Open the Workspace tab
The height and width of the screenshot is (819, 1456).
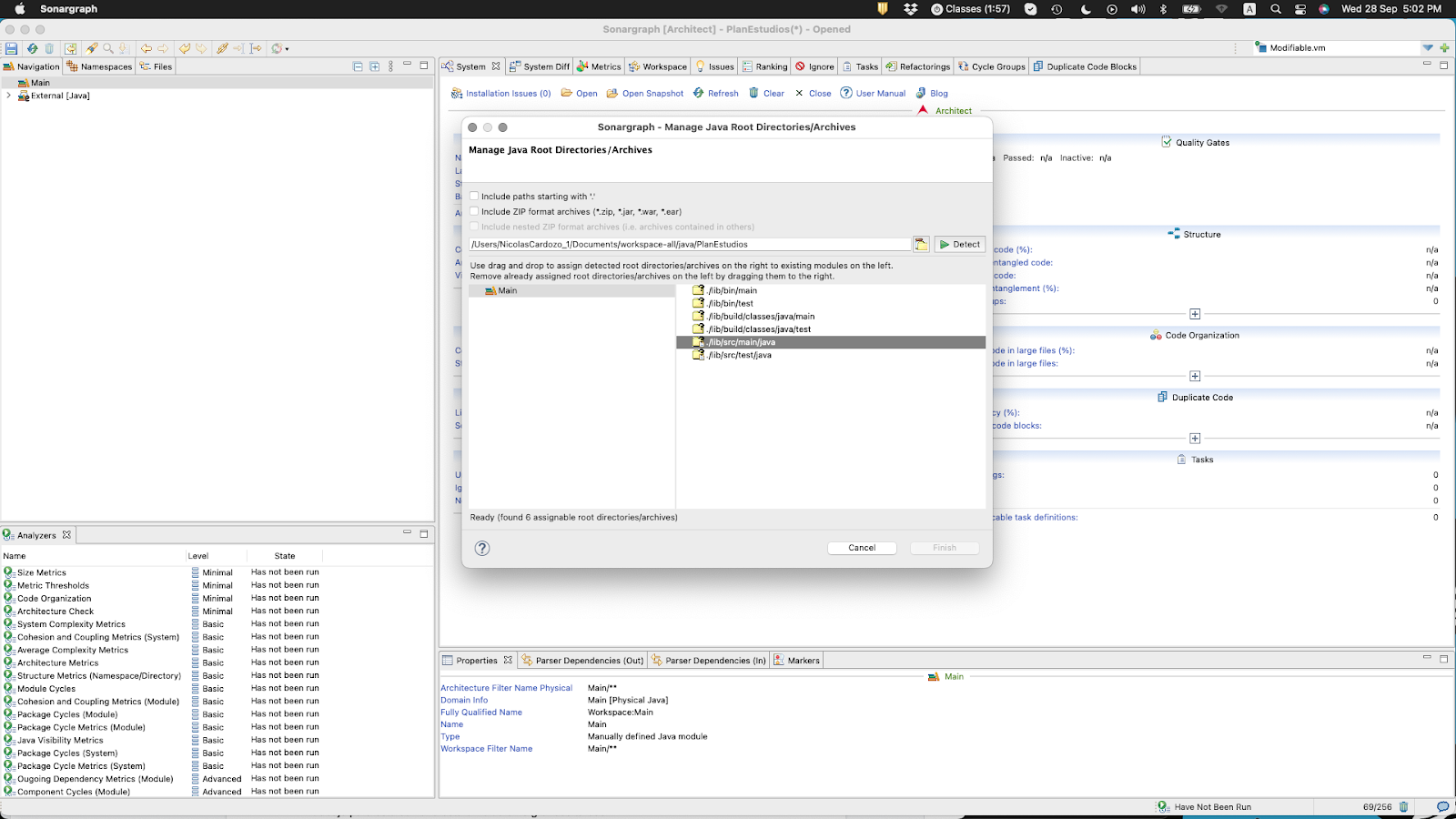coord(658,66)
